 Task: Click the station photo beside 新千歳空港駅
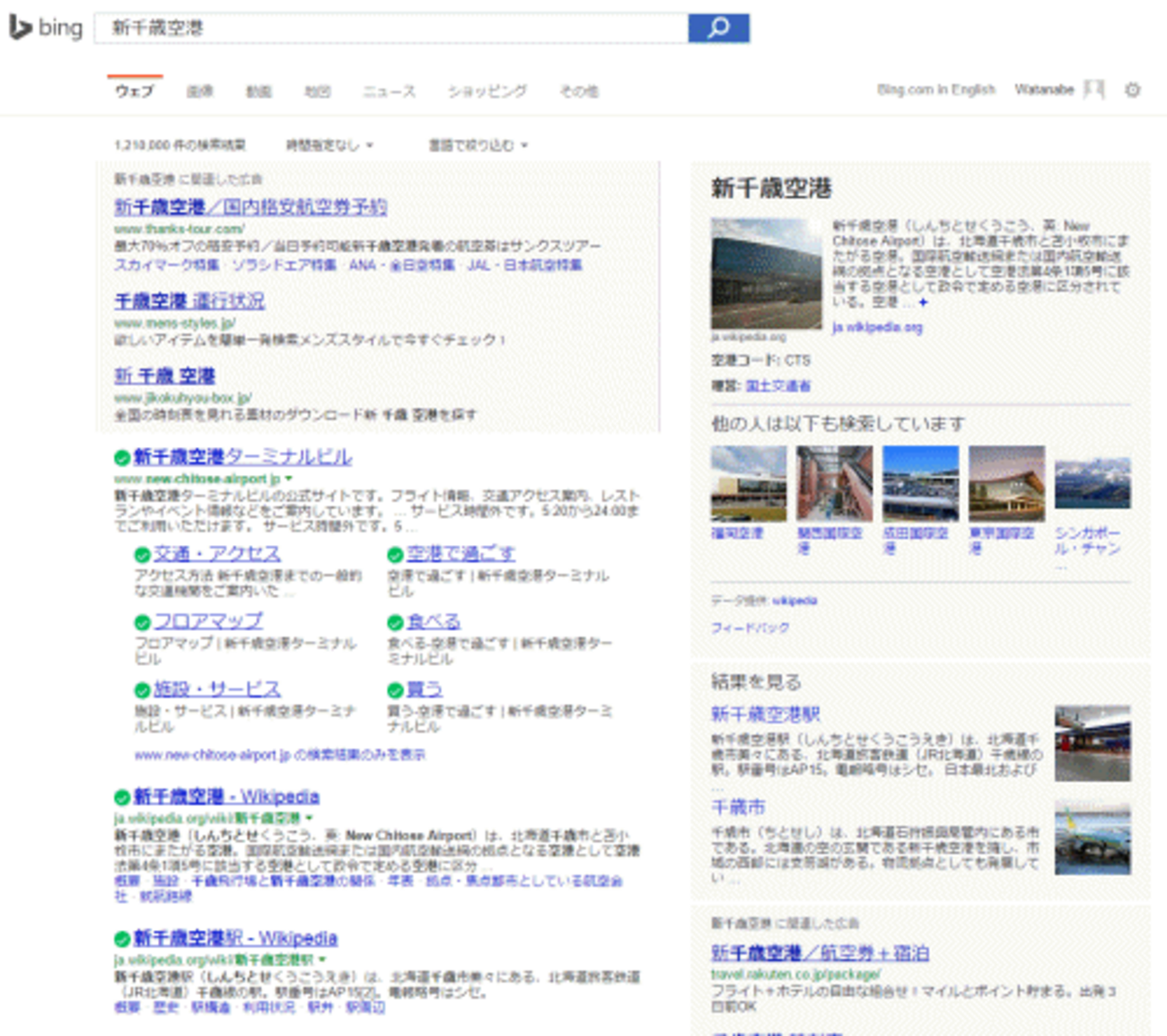pos(1092,743)
